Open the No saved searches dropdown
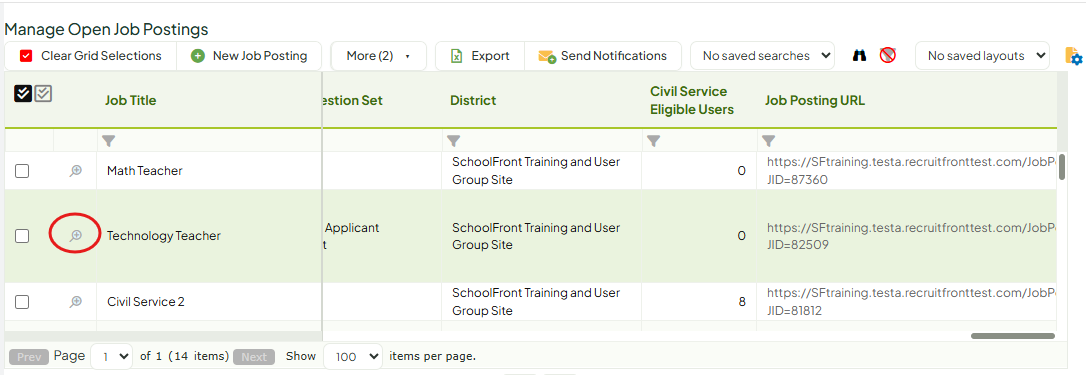This screenshot has height=375, width=1086. point(763,56)
